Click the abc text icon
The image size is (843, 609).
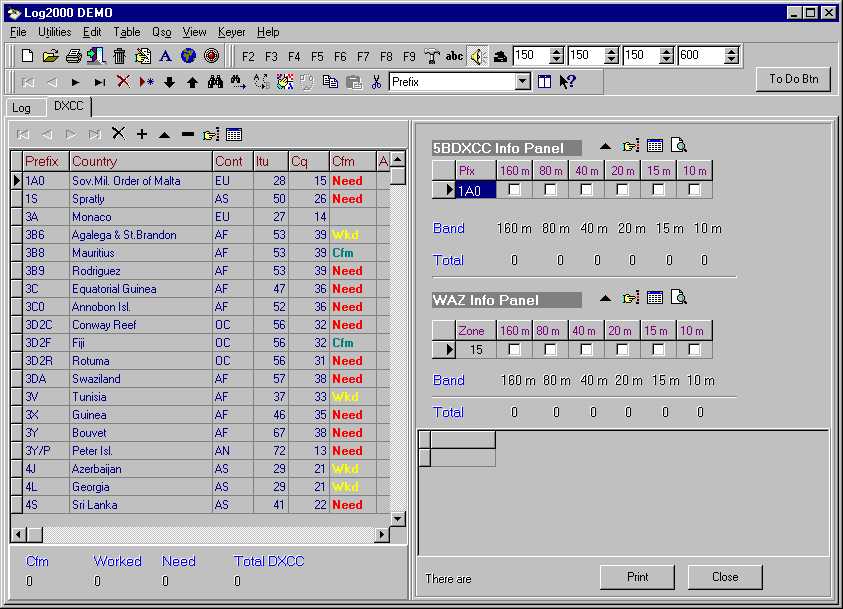click(454, 56)
